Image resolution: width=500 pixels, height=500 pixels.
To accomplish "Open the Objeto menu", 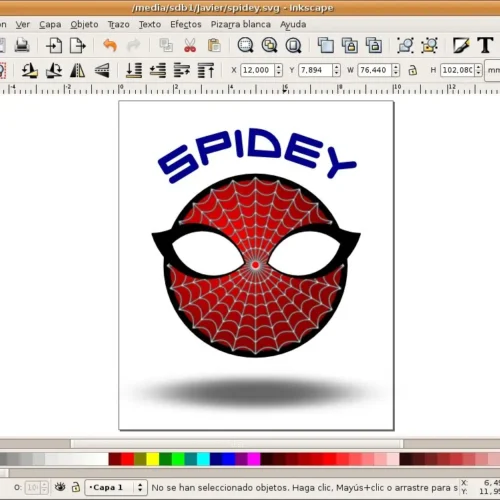I will pos(84,24).
